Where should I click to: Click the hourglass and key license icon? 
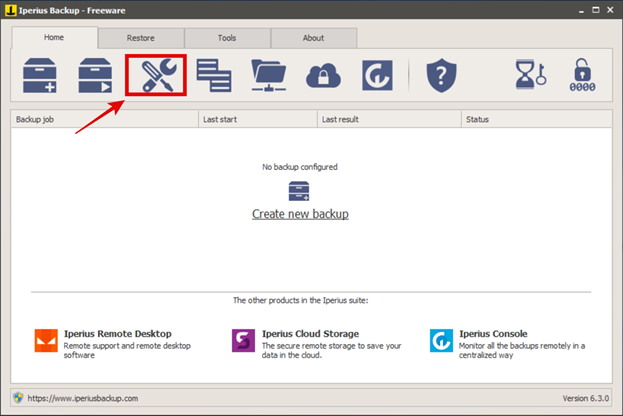530,75
